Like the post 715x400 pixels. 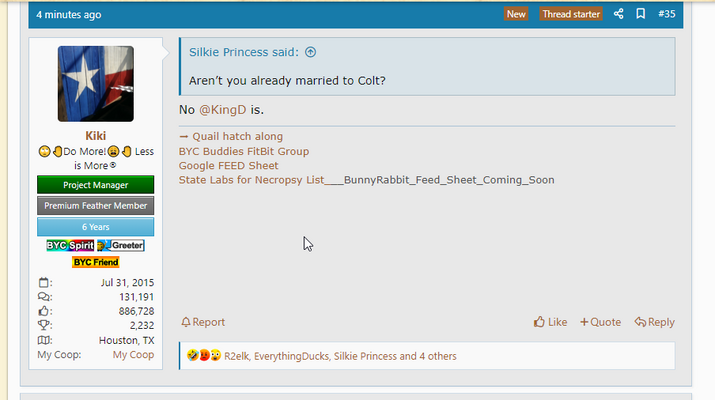(550, 322)
